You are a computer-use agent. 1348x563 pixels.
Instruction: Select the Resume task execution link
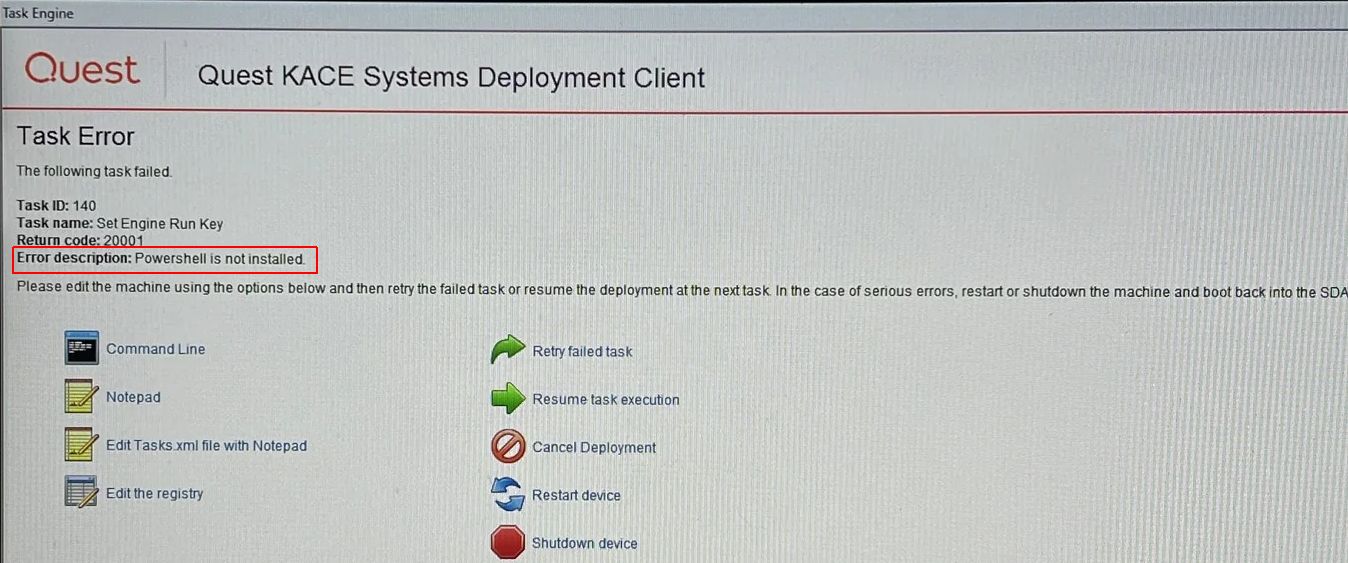pyautogui.click(x=605, y=399)
